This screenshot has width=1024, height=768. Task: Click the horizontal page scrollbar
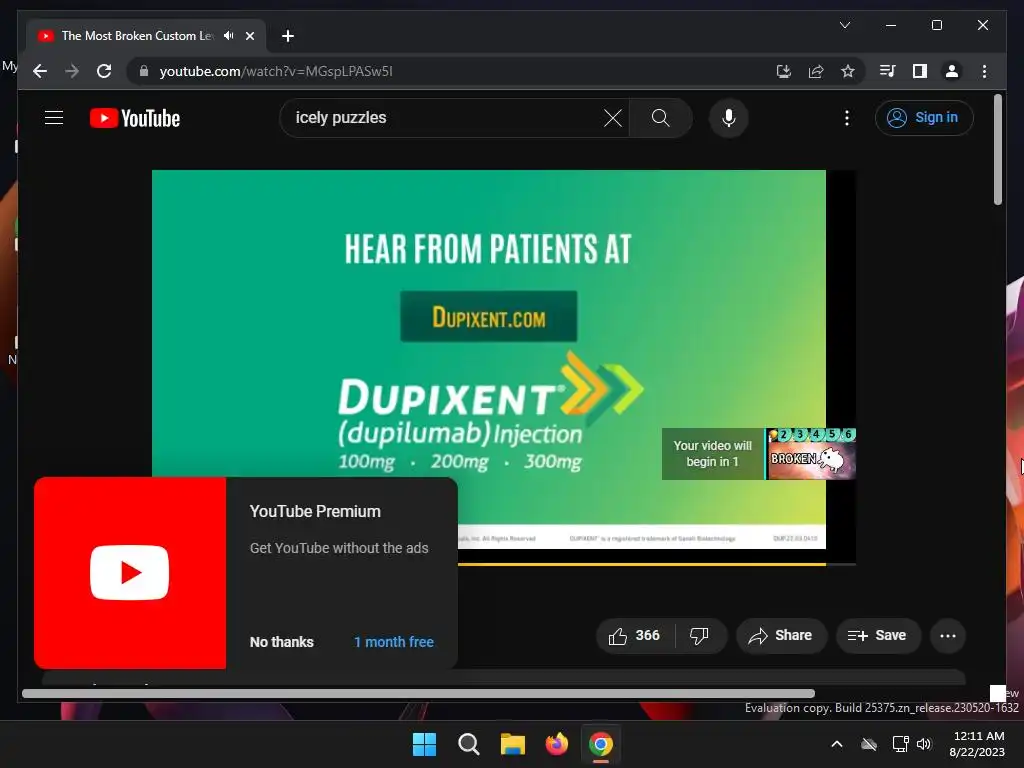[418, 694]
